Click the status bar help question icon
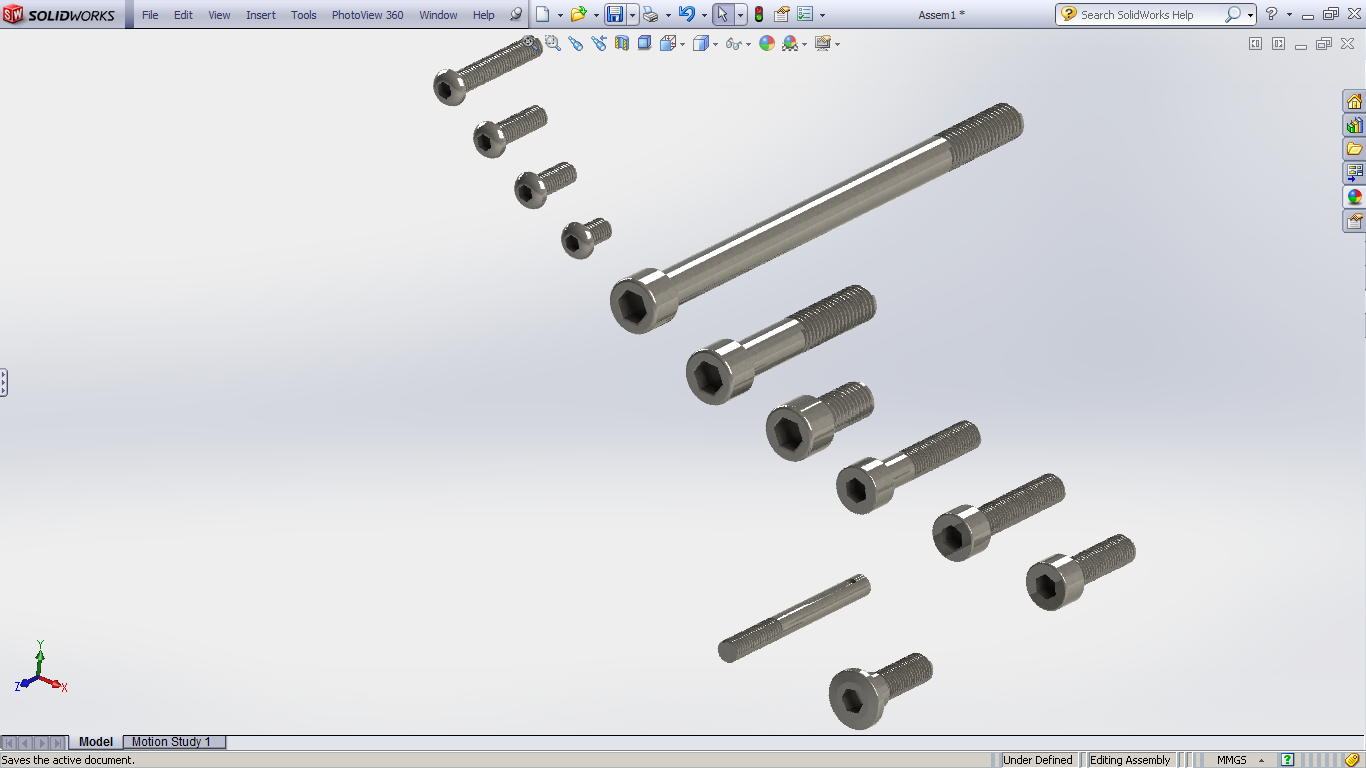This screenshot has height=768, width=1366. 1288,760
